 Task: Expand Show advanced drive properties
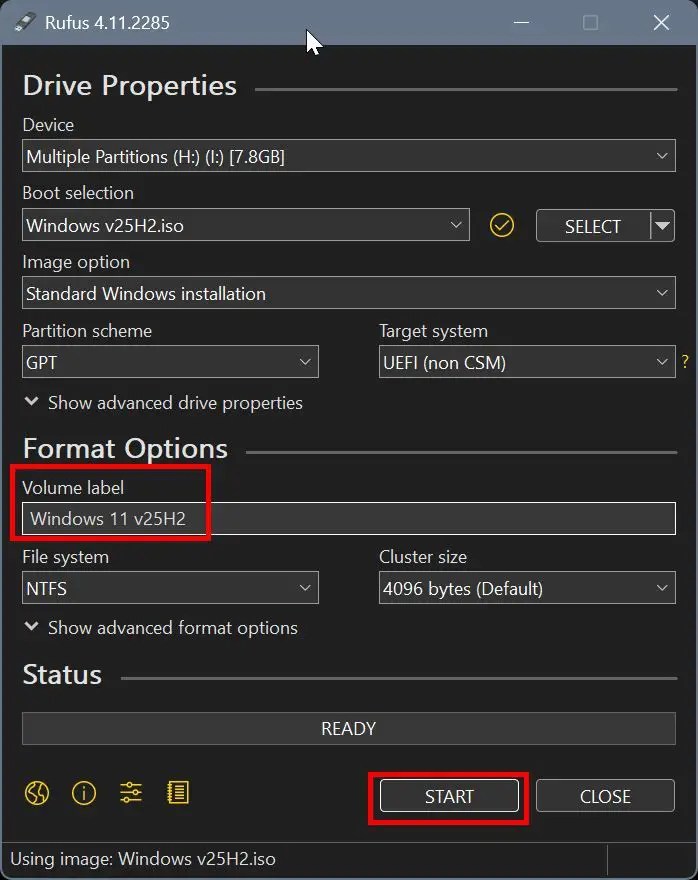163,402
